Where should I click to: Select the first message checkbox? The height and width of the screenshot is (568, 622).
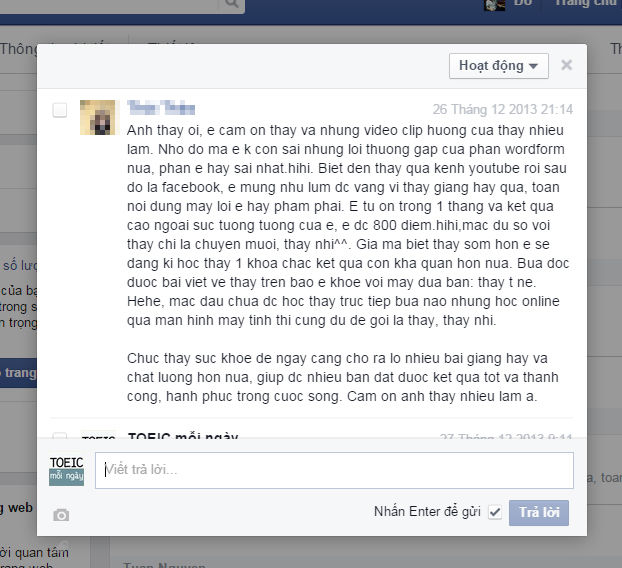(60, 110)
